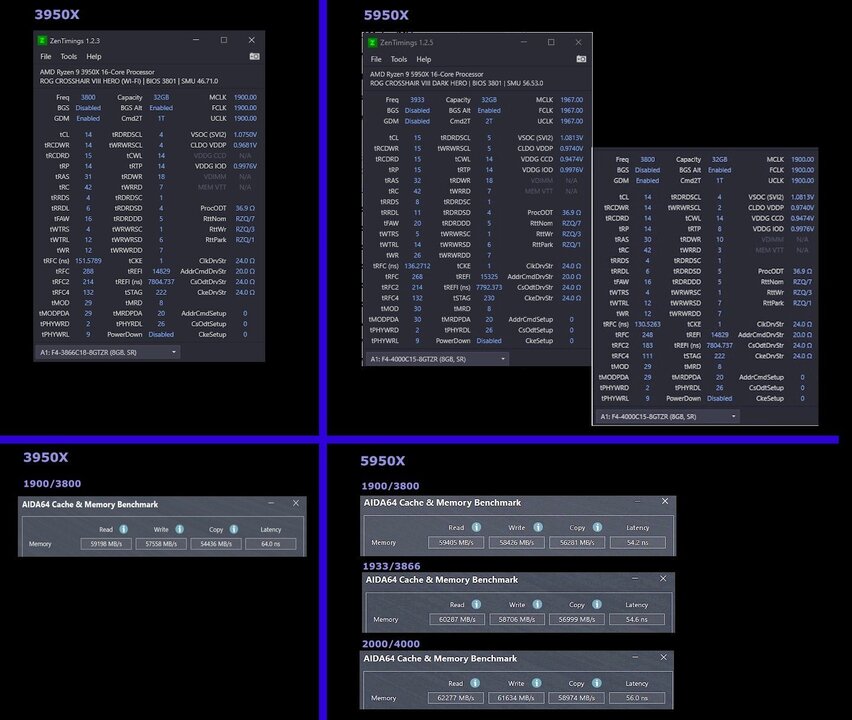The width and height of the screenshot is (852, 720).
Task: Click the green ZenTimings 1.2.3 title bar logo
Action: point(42,41)
